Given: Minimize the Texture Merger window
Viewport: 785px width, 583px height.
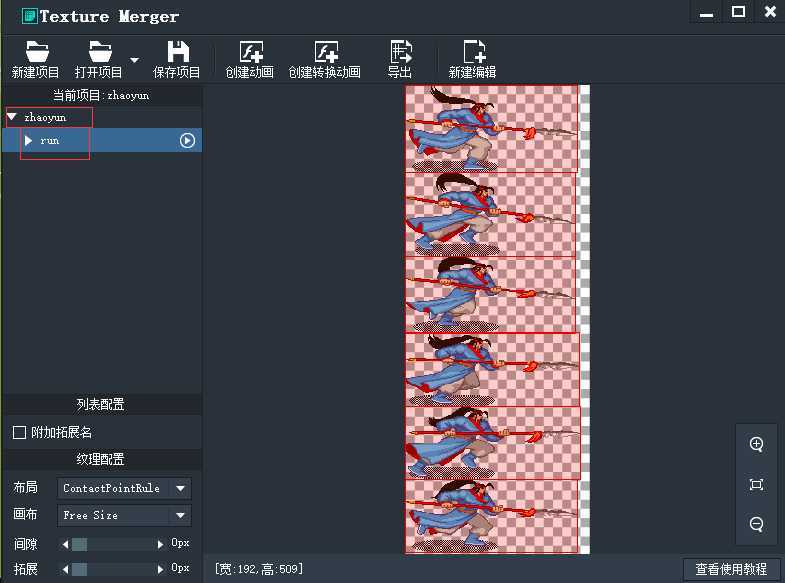Looking at the screenshot, I should (x=706, y=13).
